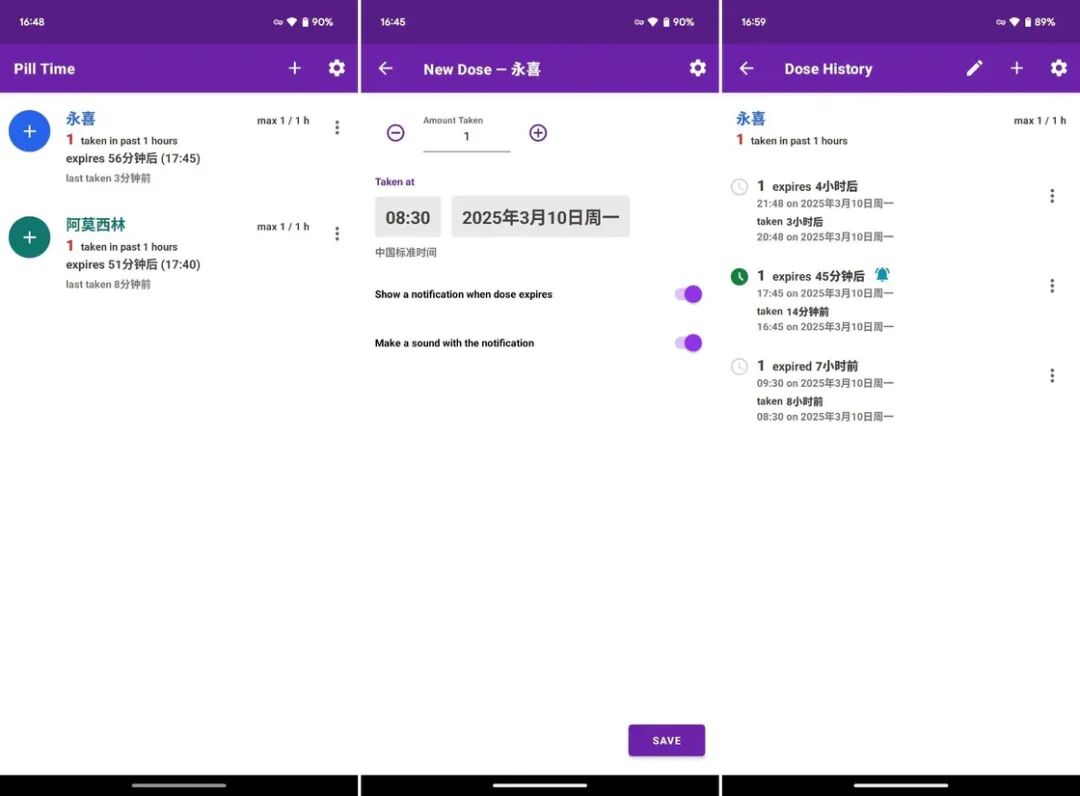The height and width of the screenshot is (796, 1080).
Task: Add a dose with green plus for 阿莫西林
Action: pyautogui.click(x=30, y=238)
